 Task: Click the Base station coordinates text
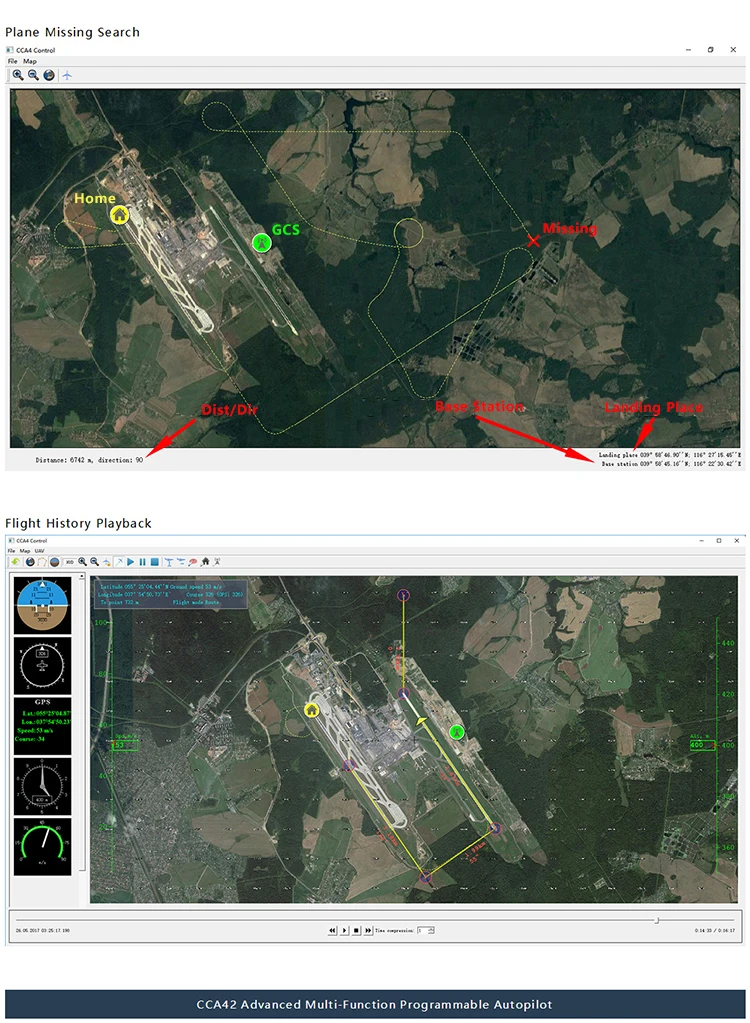click(671, 464)
